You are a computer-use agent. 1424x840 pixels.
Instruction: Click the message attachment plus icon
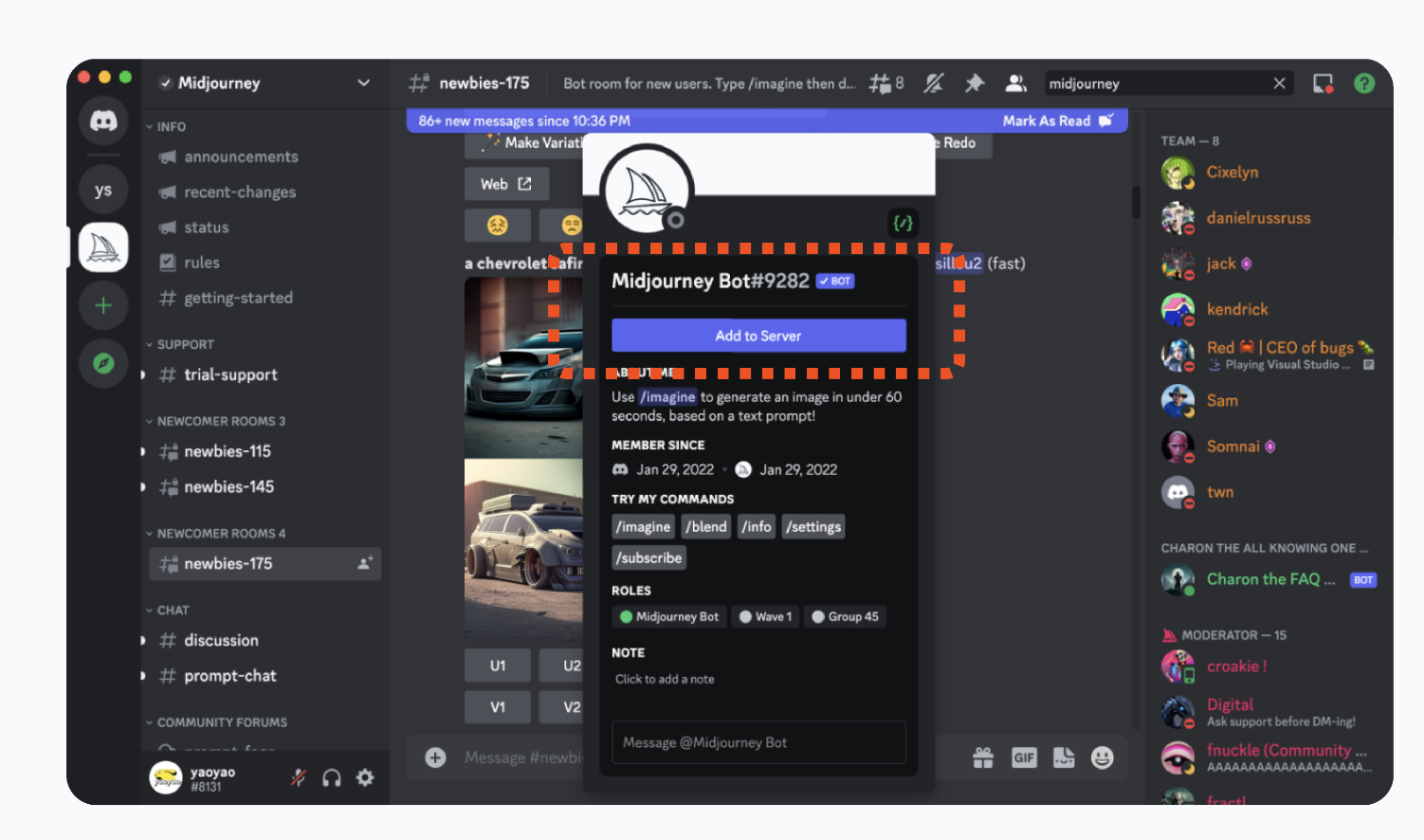tap(435, 758)
